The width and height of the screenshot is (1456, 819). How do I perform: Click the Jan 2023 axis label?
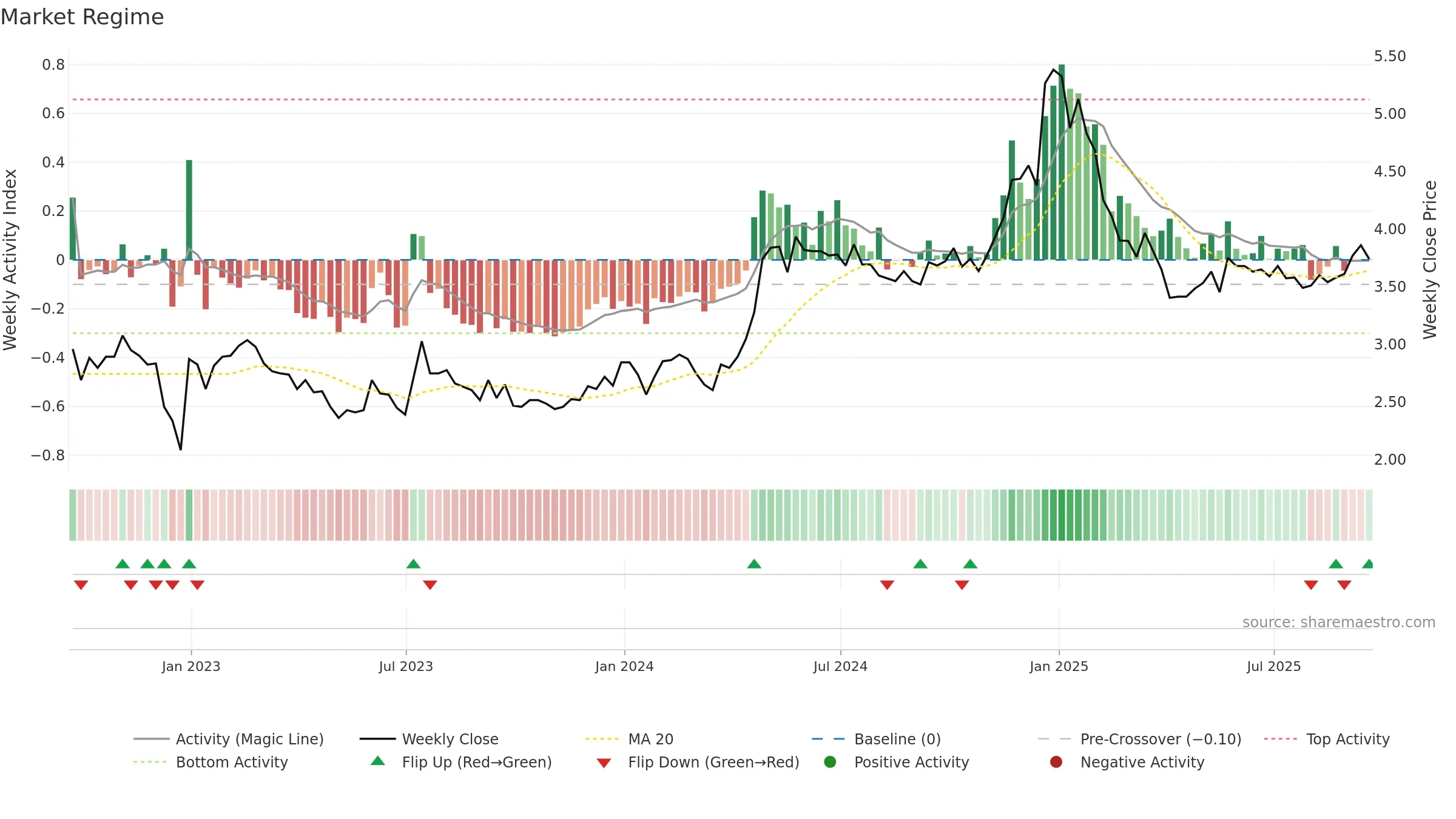tap(191, 666)
